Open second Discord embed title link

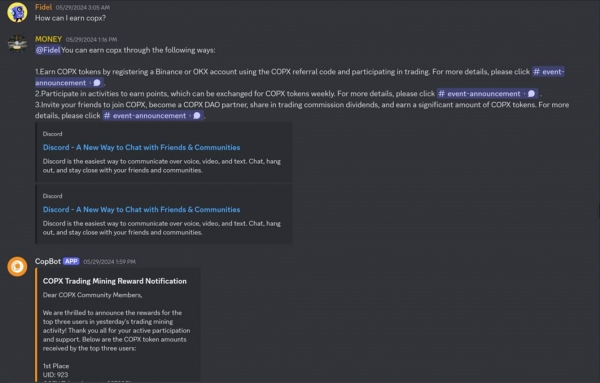(x=142, y=210)
